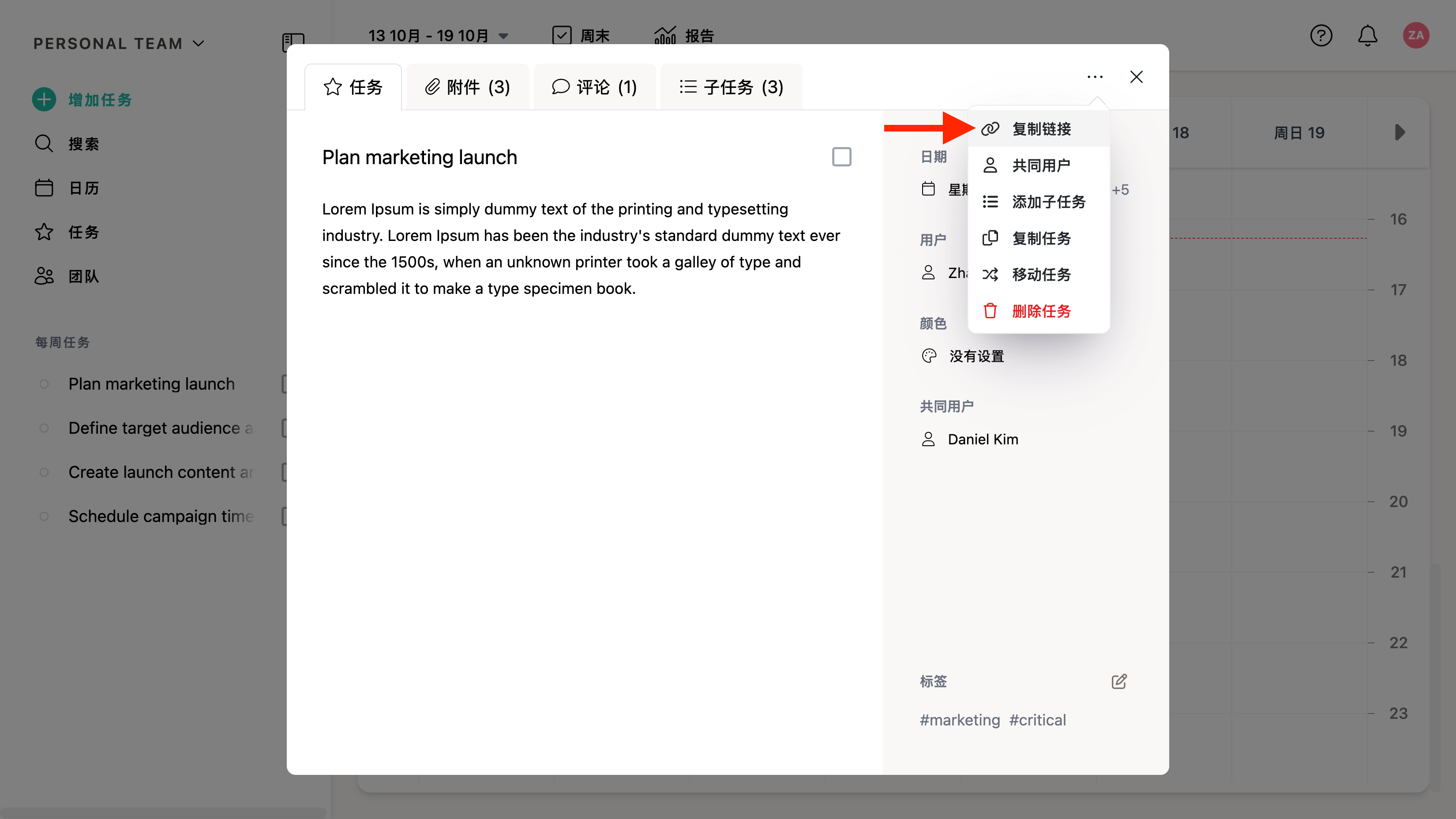
Task: Open the 13 10月 - 19 10月 date dropdown
Action: coord(438,36)
